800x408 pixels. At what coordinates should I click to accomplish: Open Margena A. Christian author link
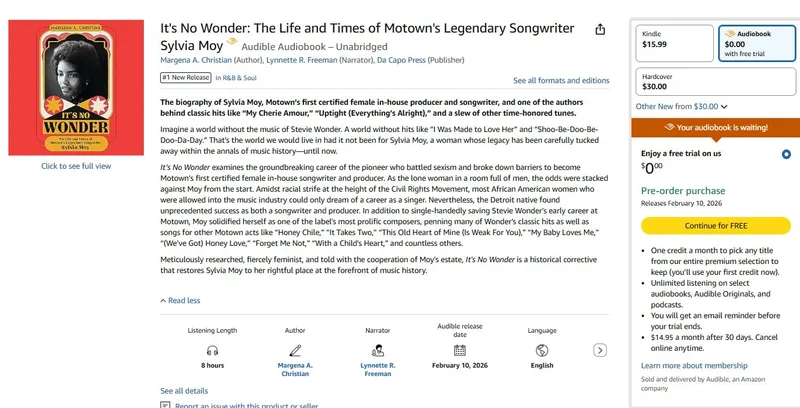click(196, 60)
